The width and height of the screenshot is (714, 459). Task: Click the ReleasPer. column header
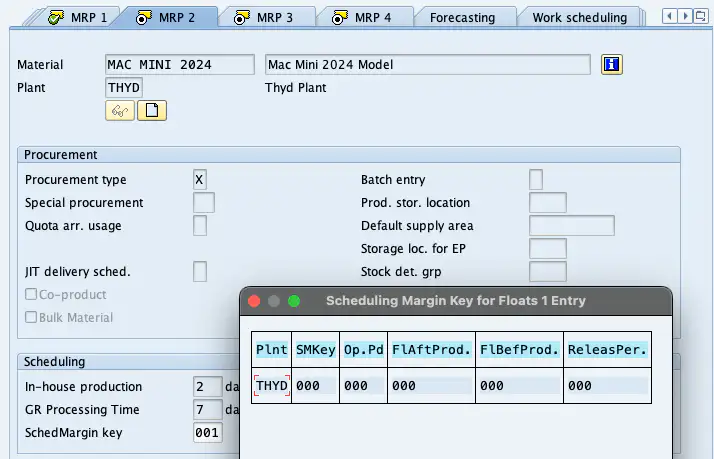point(607,350)
